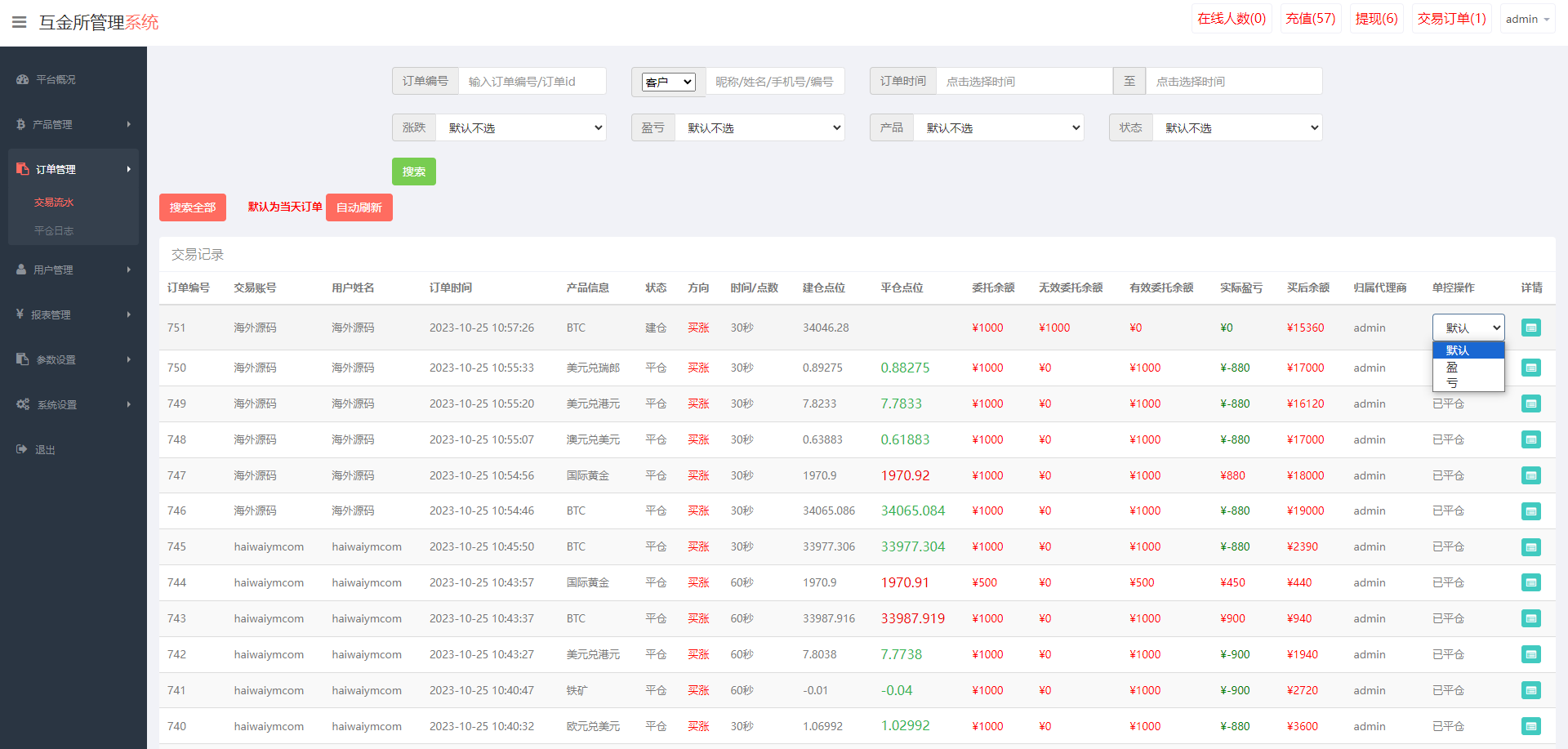Click the green 搜索 search button
This screenshot has height=749, width=1568.
click(413, 172)
